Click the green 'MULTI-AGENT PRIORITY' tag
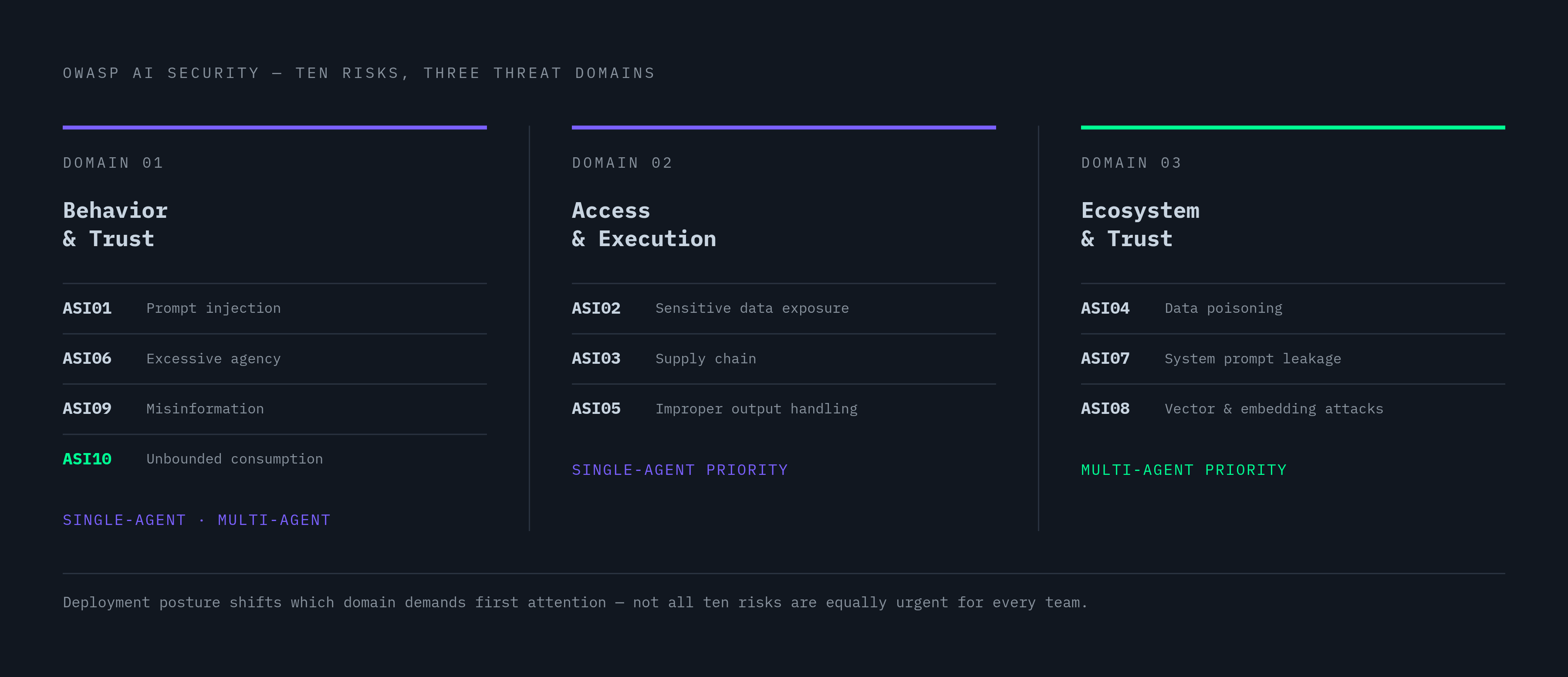The image size is (1568, 677). coord(1184,470)
